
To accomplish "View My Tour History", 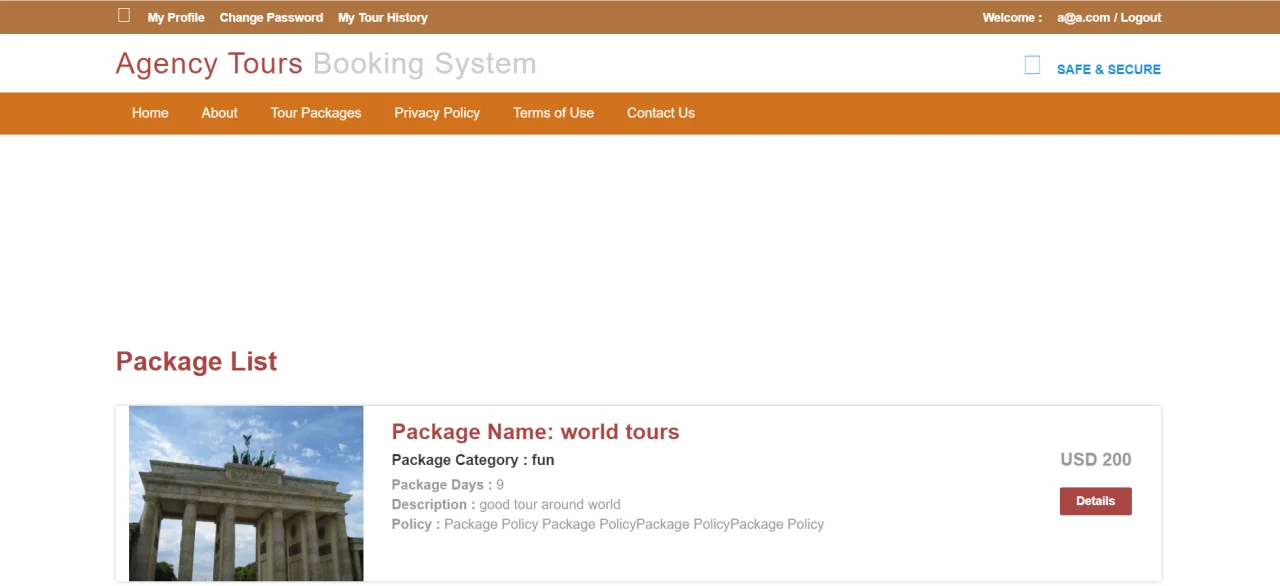I will pyautogui.click(x=383, y=18).
